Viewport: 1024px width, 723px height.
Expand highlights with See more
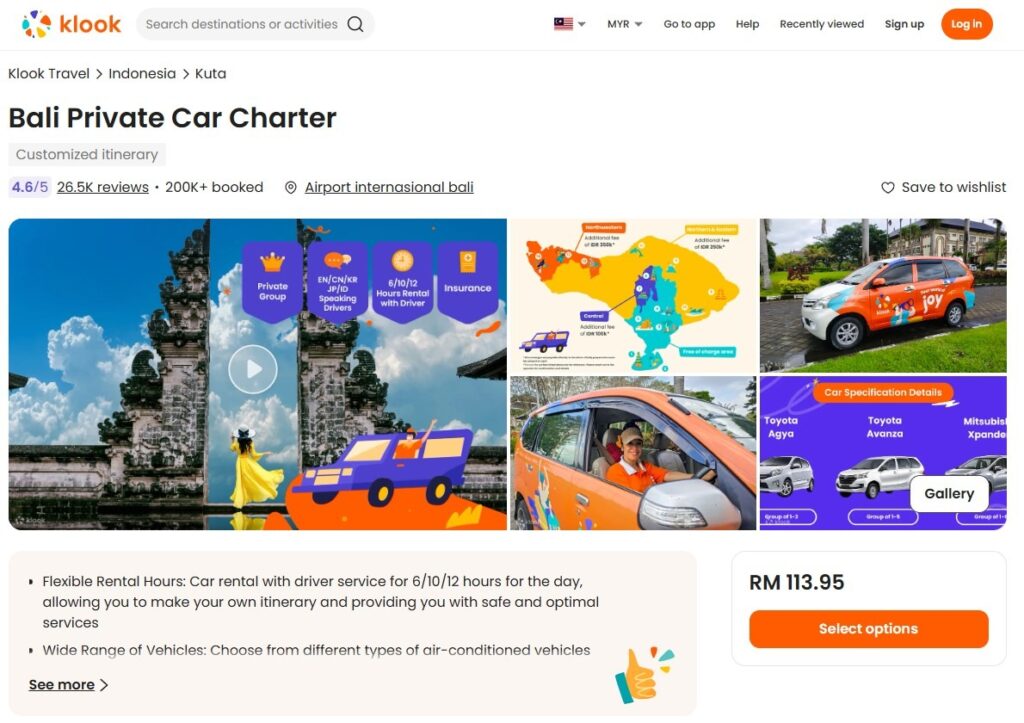click(x=68, y=684)
